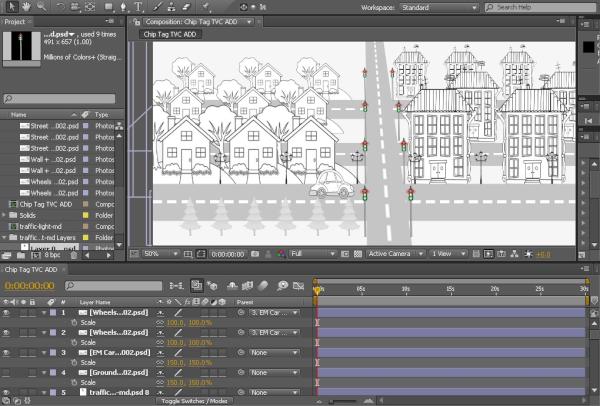Switch to the Project panel tab
Screen dimensions: 600x406
tap(15, 22)
